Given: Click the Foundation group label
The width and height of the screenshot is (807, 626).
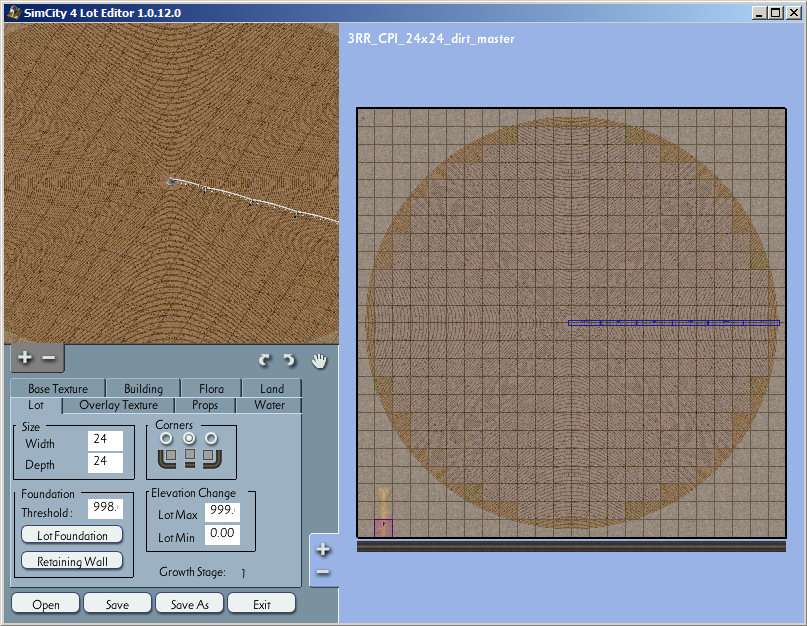Looking at the screenshot, I should [48, 494].
